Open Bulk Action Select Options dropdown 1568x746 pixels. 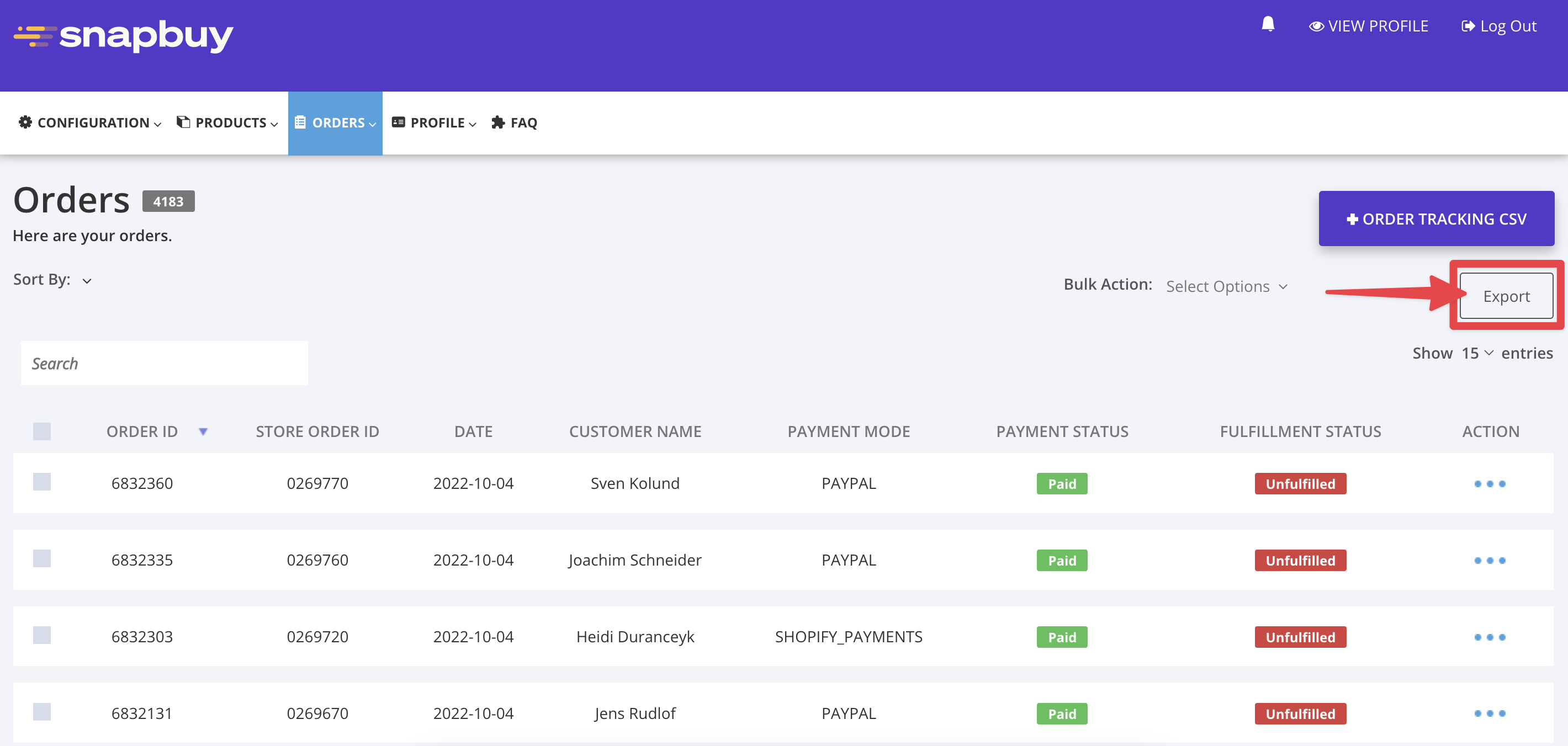(1226, 286)
